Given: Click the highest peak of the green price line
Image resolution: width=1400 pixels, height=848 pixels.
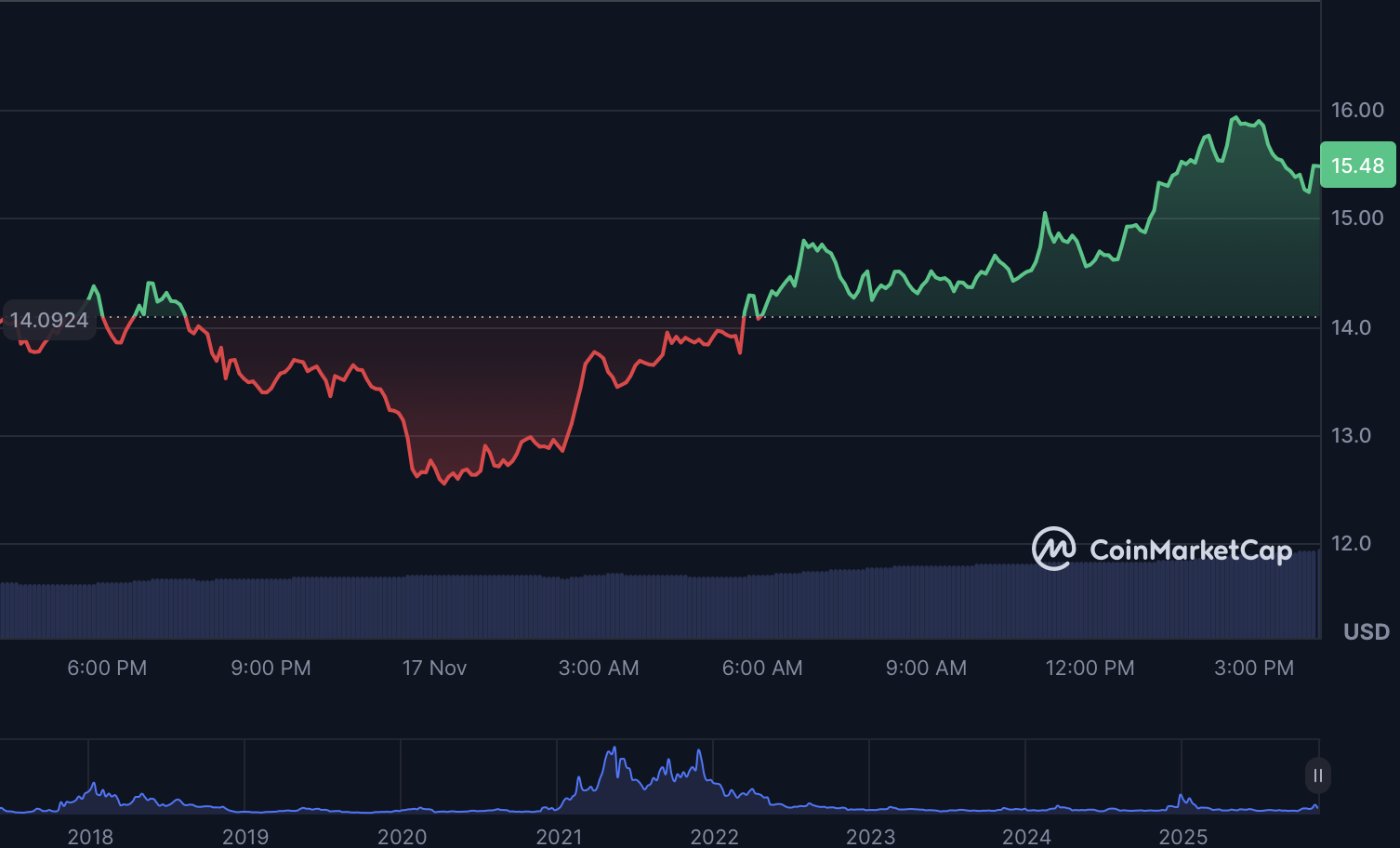Looking at the screenshot, I should tap(1235, 118).
